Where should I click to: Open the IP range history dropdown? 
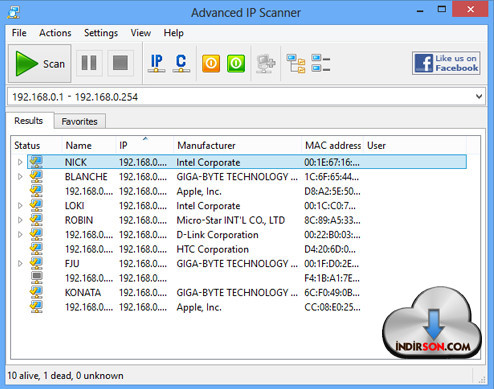[479, 97]
